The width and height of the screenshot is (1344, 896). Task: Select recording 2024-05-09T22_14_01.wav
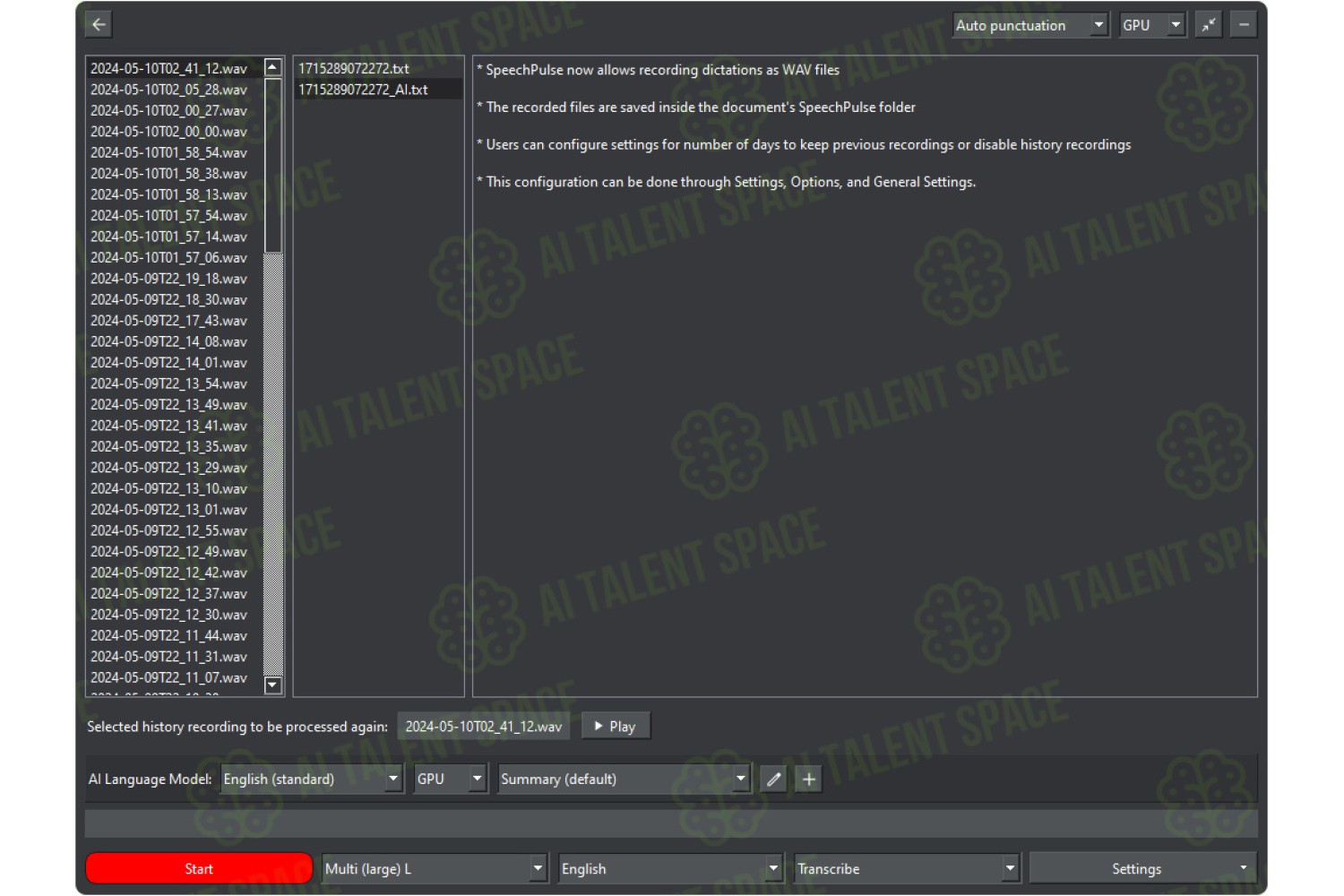pyautogui.click(x=175, y=363)
